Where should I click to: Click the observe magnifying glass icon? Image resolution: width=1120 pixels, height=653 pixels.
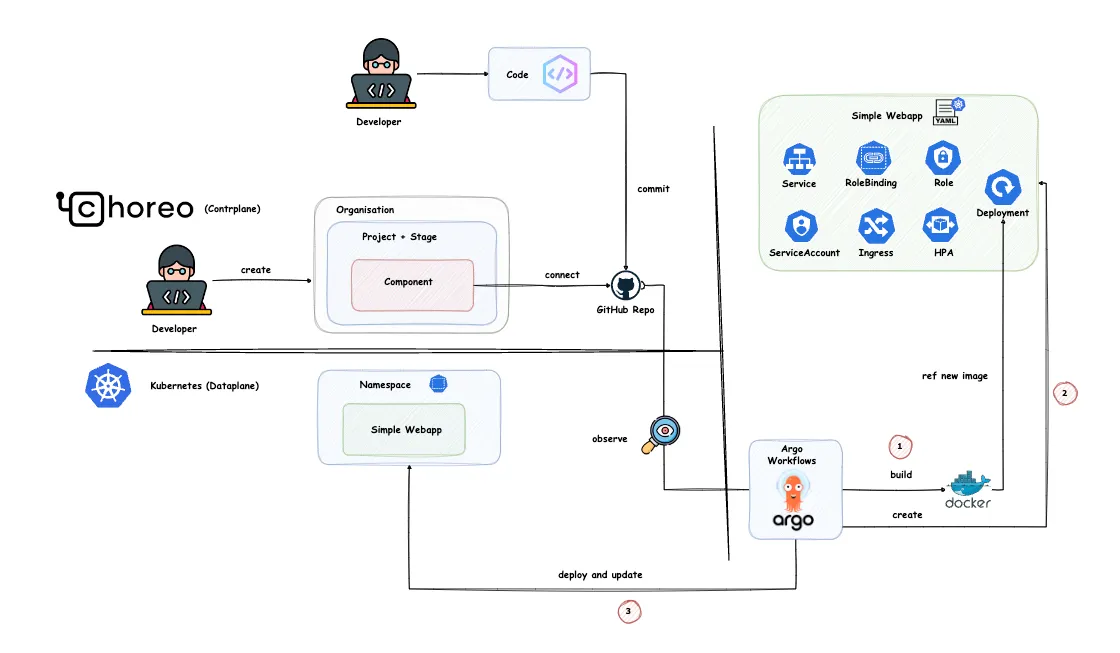(x=661, y=434)
